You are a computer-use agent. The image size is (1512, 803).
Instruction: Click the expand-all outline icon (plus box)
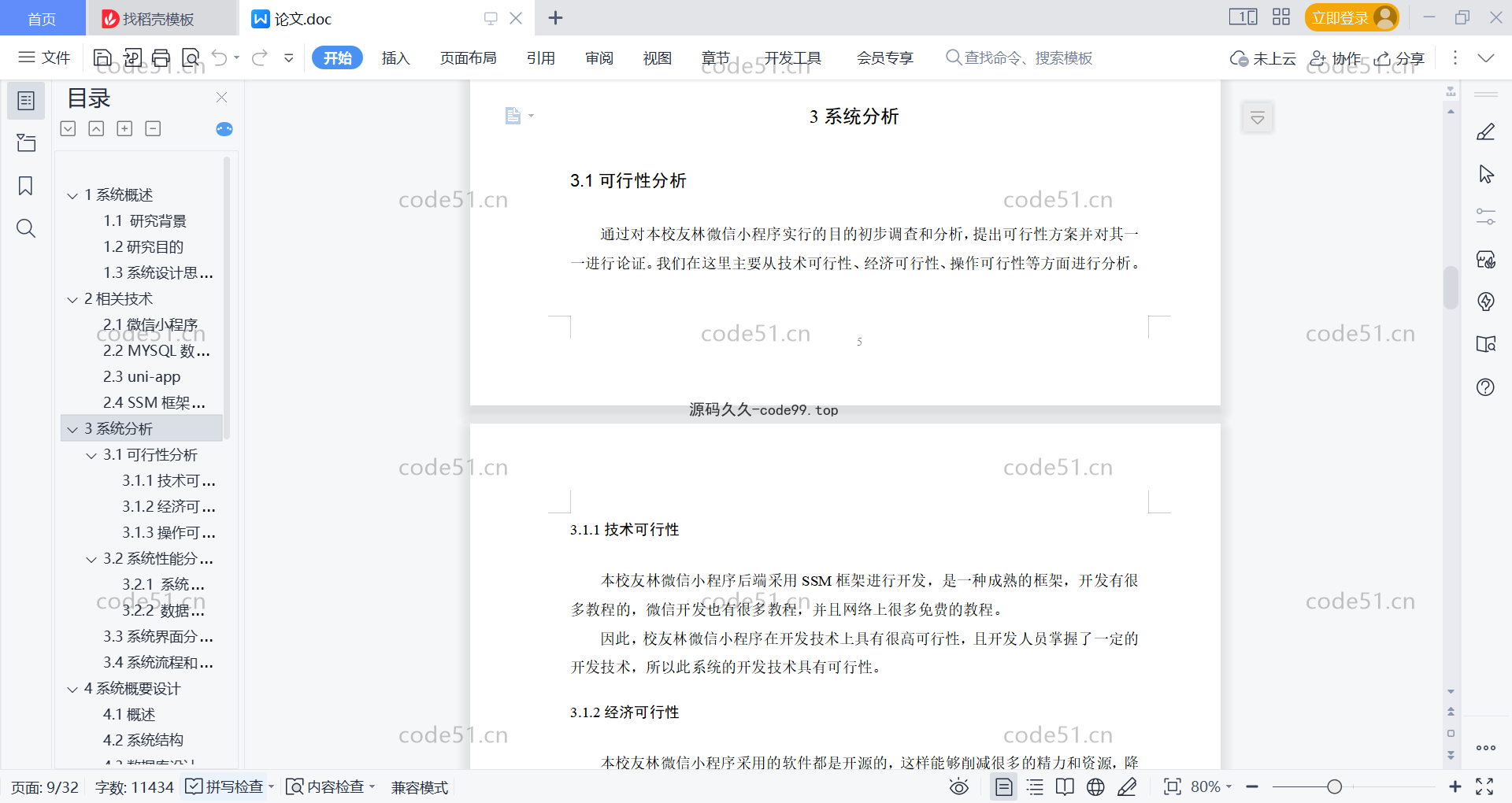pos(124,128)
